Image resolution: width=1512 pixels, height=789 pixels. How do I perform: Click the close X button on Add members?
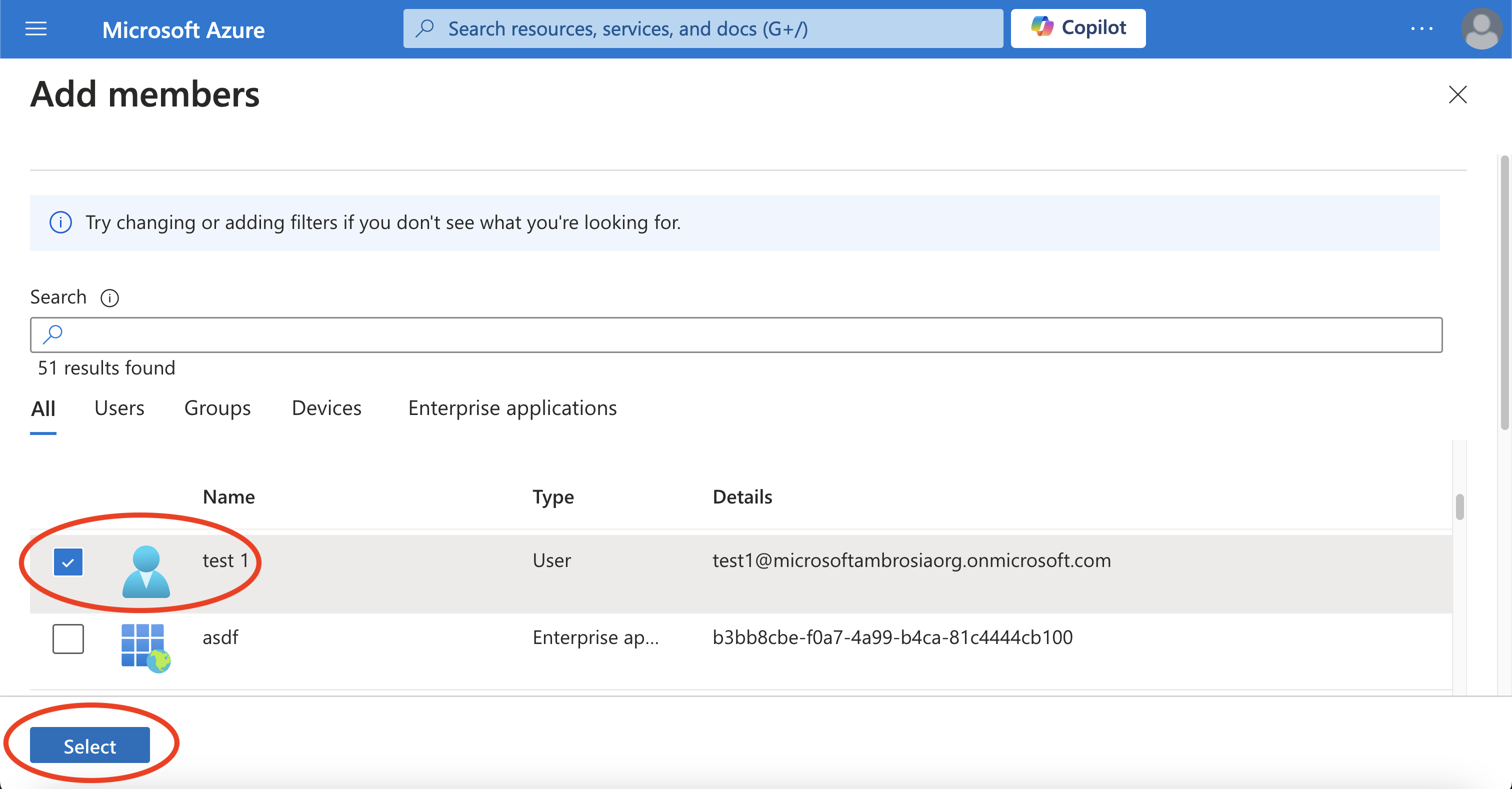1457,94
